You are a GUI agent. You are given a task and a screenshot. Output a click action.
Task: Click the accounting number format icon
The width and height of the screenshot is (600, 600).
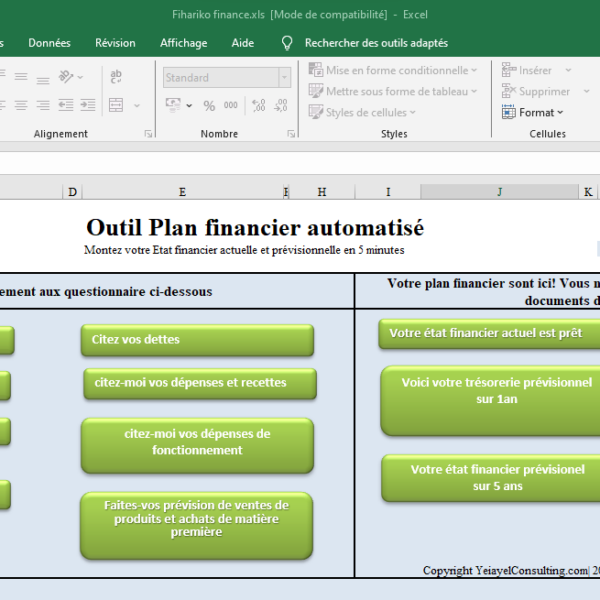(173, 105)
